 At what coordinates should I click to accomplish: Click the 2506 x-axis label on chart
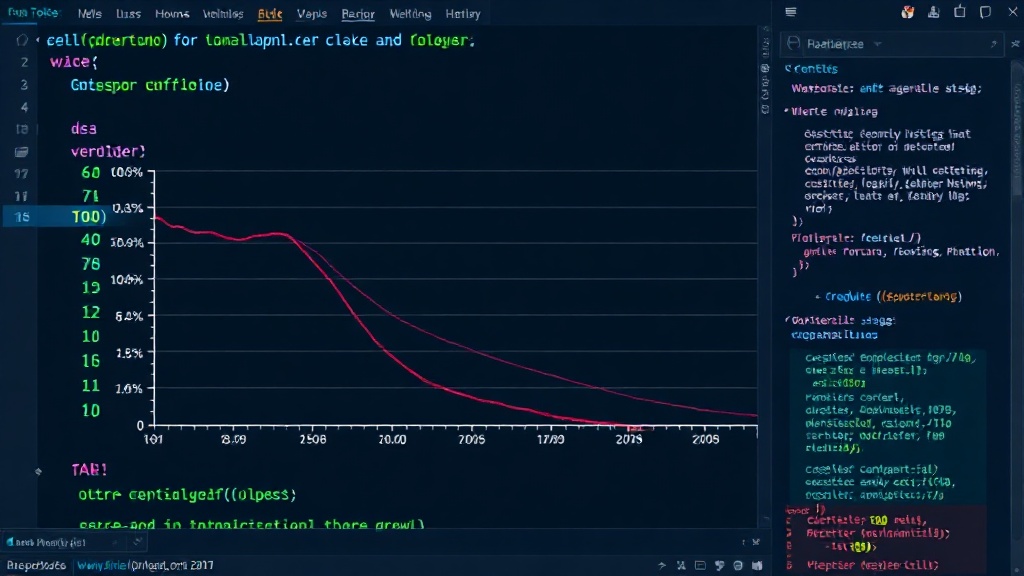(x=313, y=440)
